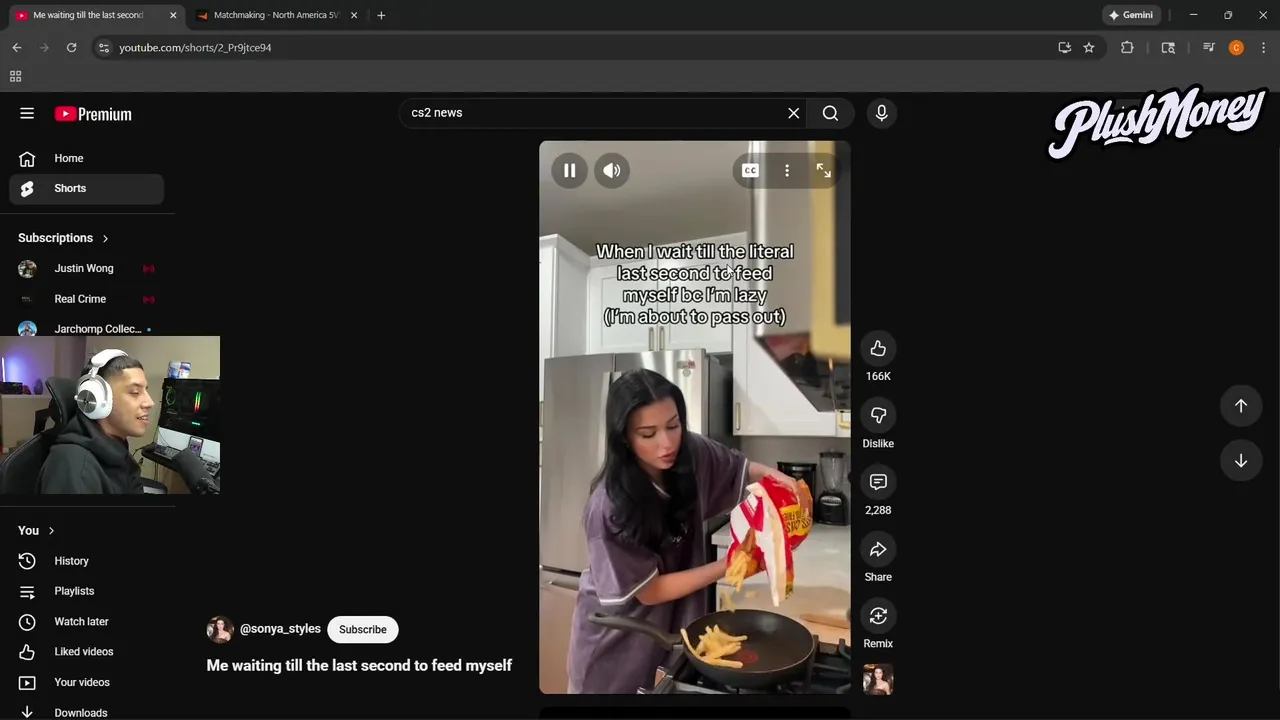
Task: Open the @sonya_styles channel link
Action: (x=280, y=629)
